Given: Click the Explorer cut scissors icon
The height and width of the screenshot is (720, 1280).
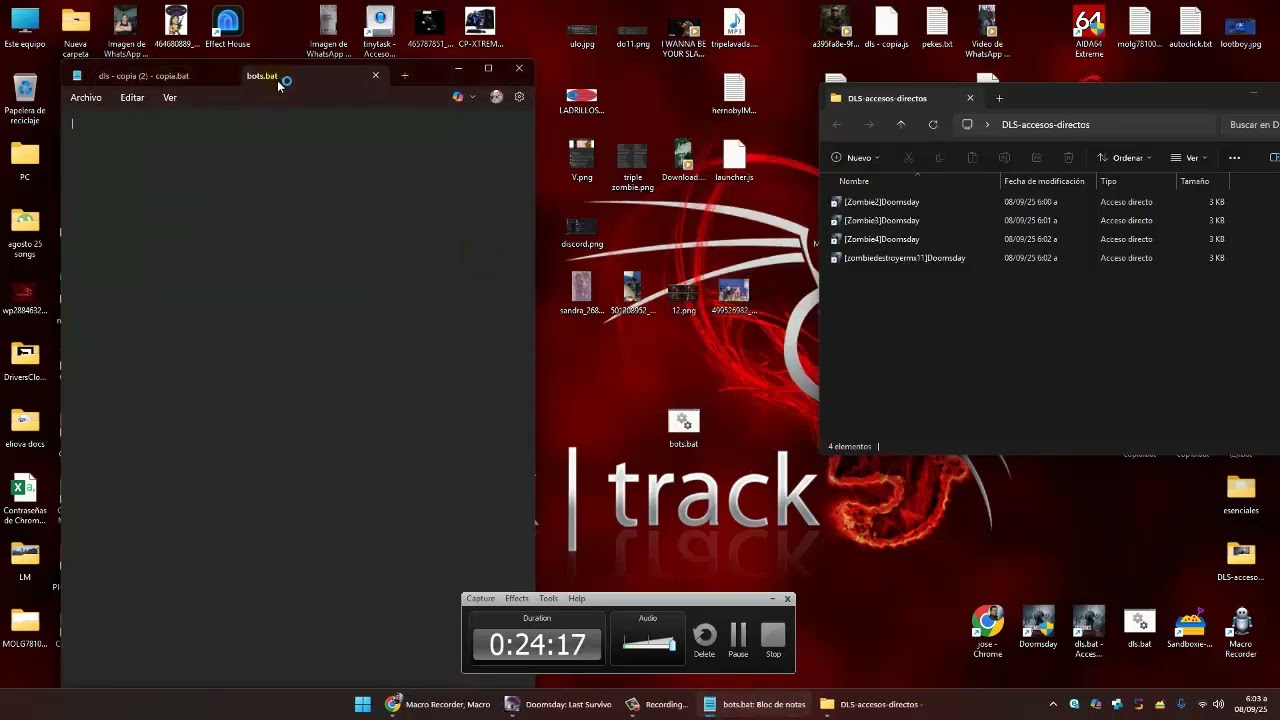Looking at the screenshot, I should coord(908,158).
